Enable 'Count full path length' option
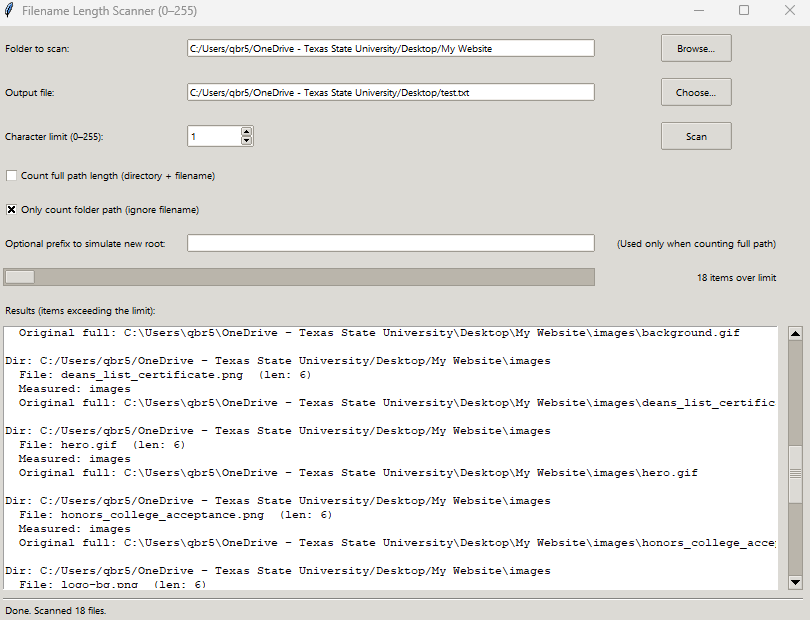 coord(11,174)
